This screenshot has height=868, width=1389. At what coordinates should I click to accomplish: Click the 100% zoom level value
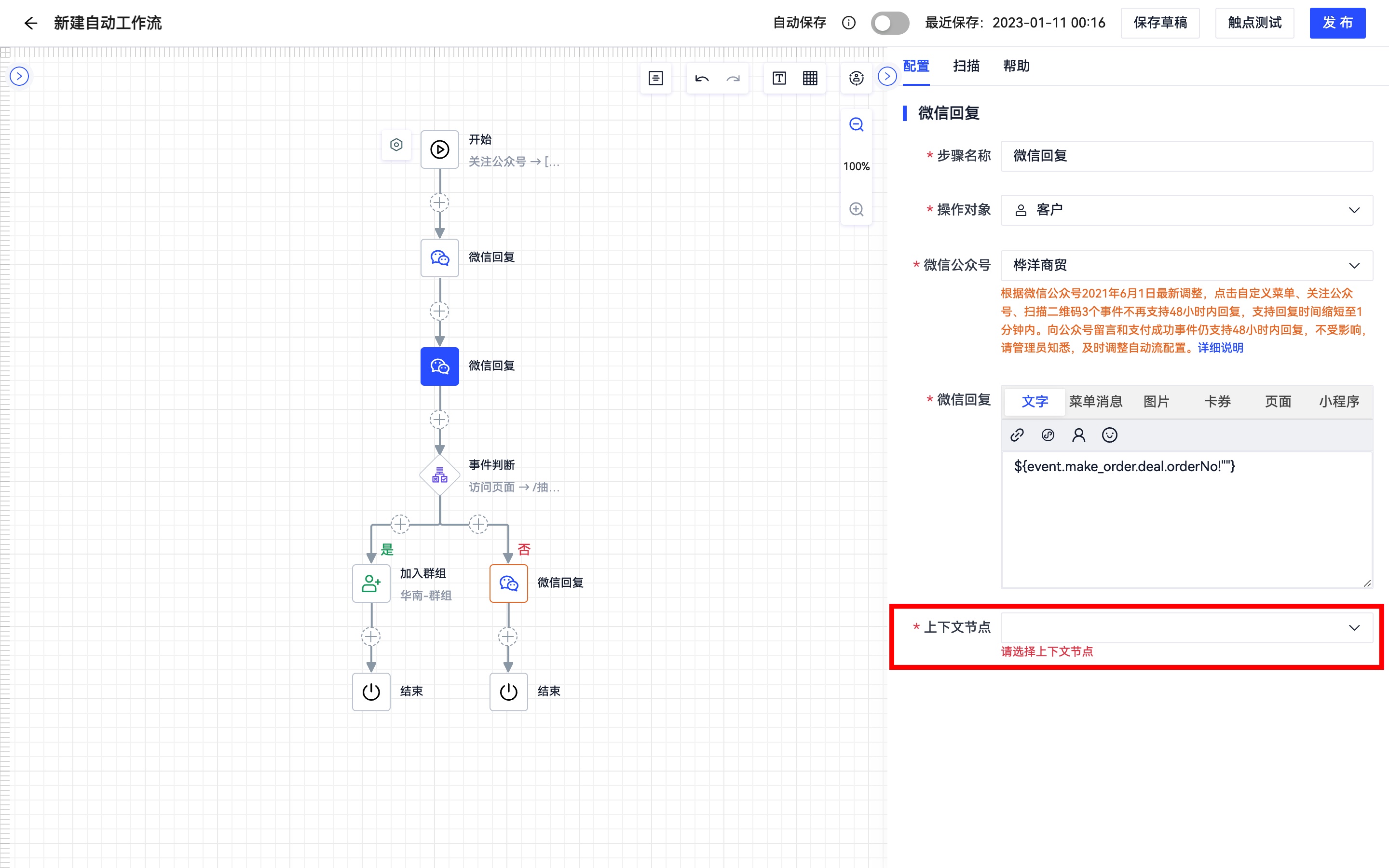(x=857, y=166)
